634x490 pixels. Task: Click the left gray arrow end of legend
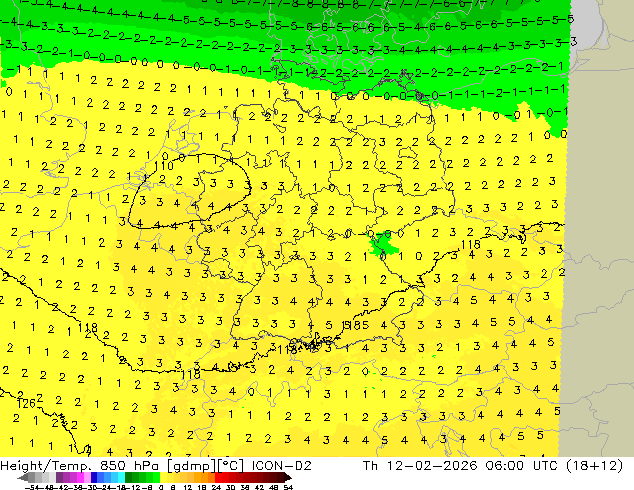(x=23, y=478)
